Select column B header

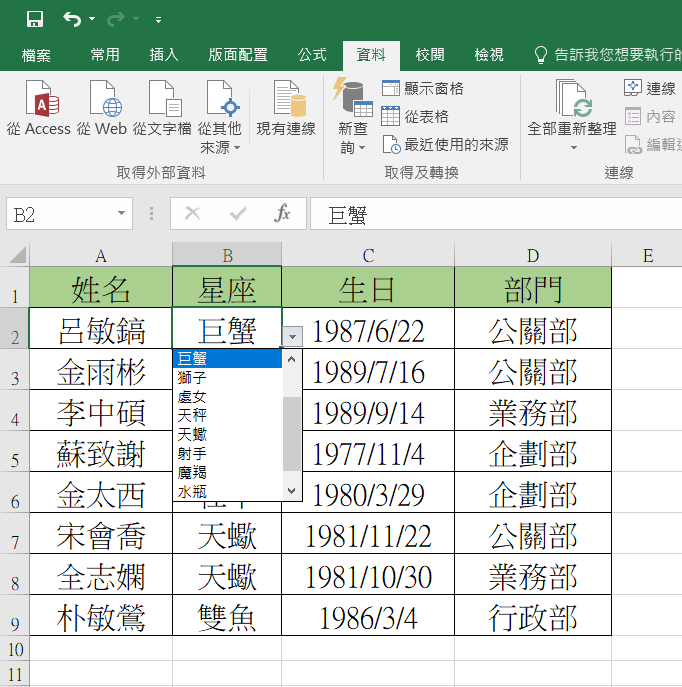tap(227, 255)
